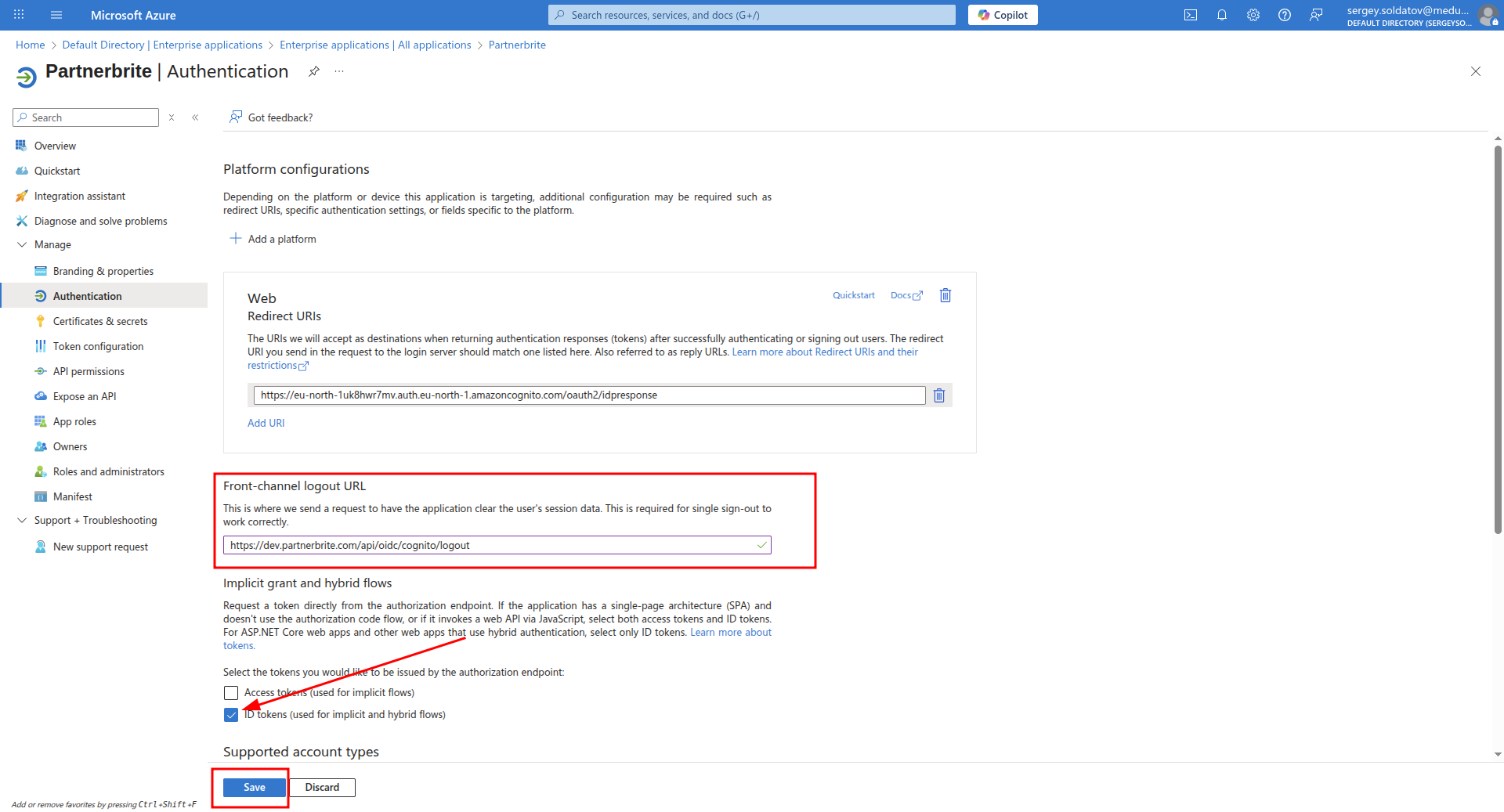Open portal settings gear
This screenshot has width=1504, height=812.
click(x=1253, y=15)
